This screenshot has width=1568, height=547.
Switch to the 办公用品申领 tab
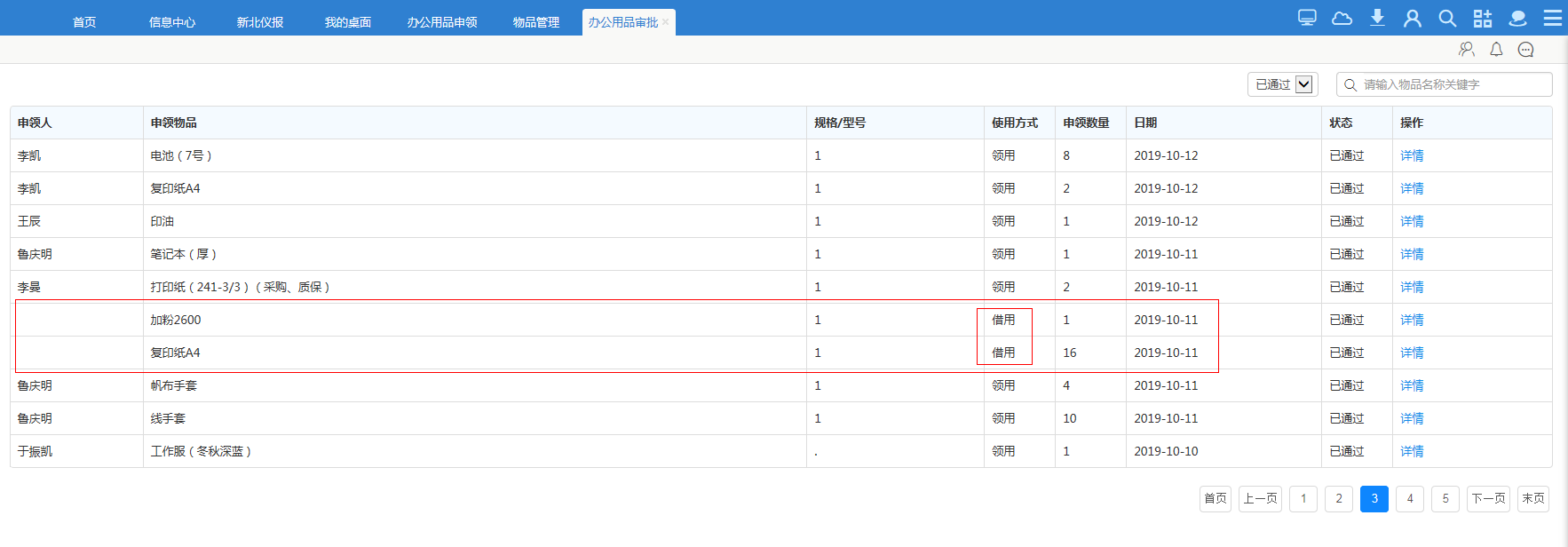(x=442, y=22)
